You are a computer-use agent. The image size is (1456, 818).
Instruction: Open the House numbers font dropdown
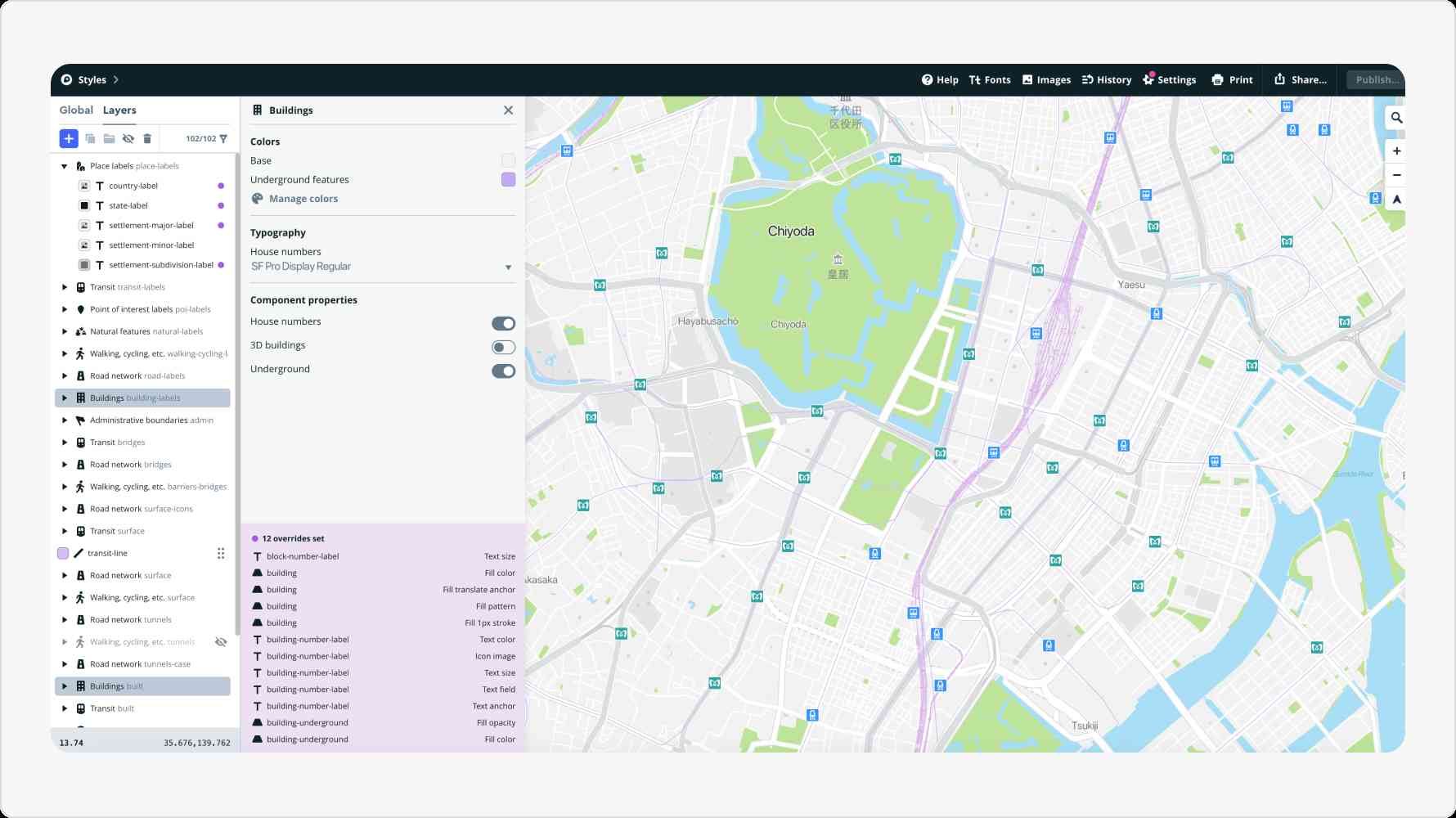(x=383, y=267)
